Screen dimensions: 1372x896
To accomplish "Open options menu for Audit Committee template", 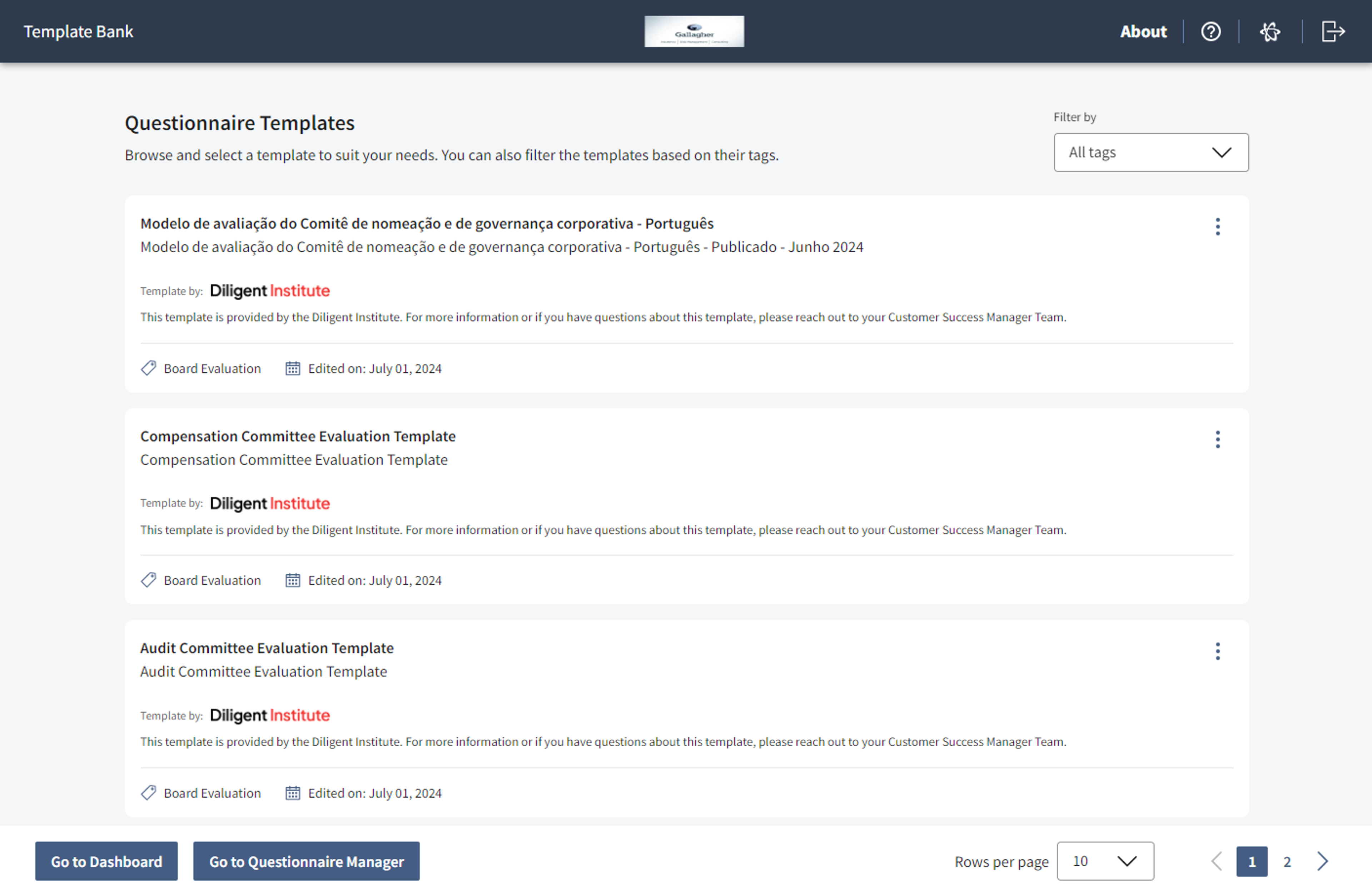I will pos(1218,651).
